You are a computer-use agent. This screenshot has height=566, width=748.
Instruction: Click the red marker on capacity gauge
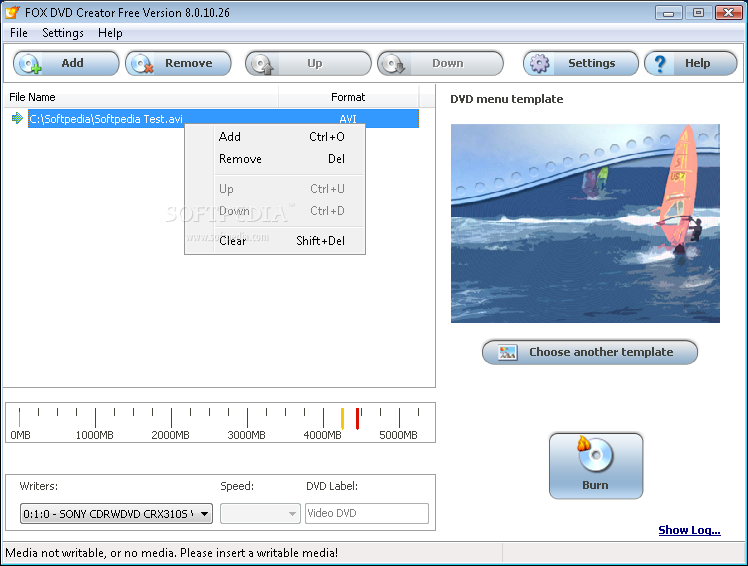point(357,419)
